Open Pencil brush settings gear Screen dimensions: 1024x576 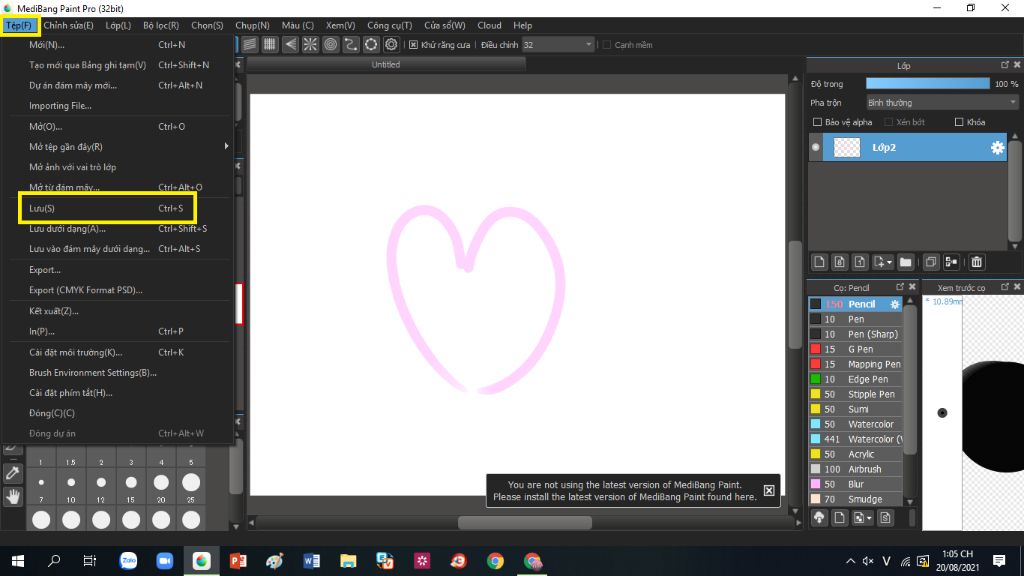coord(895,304)
